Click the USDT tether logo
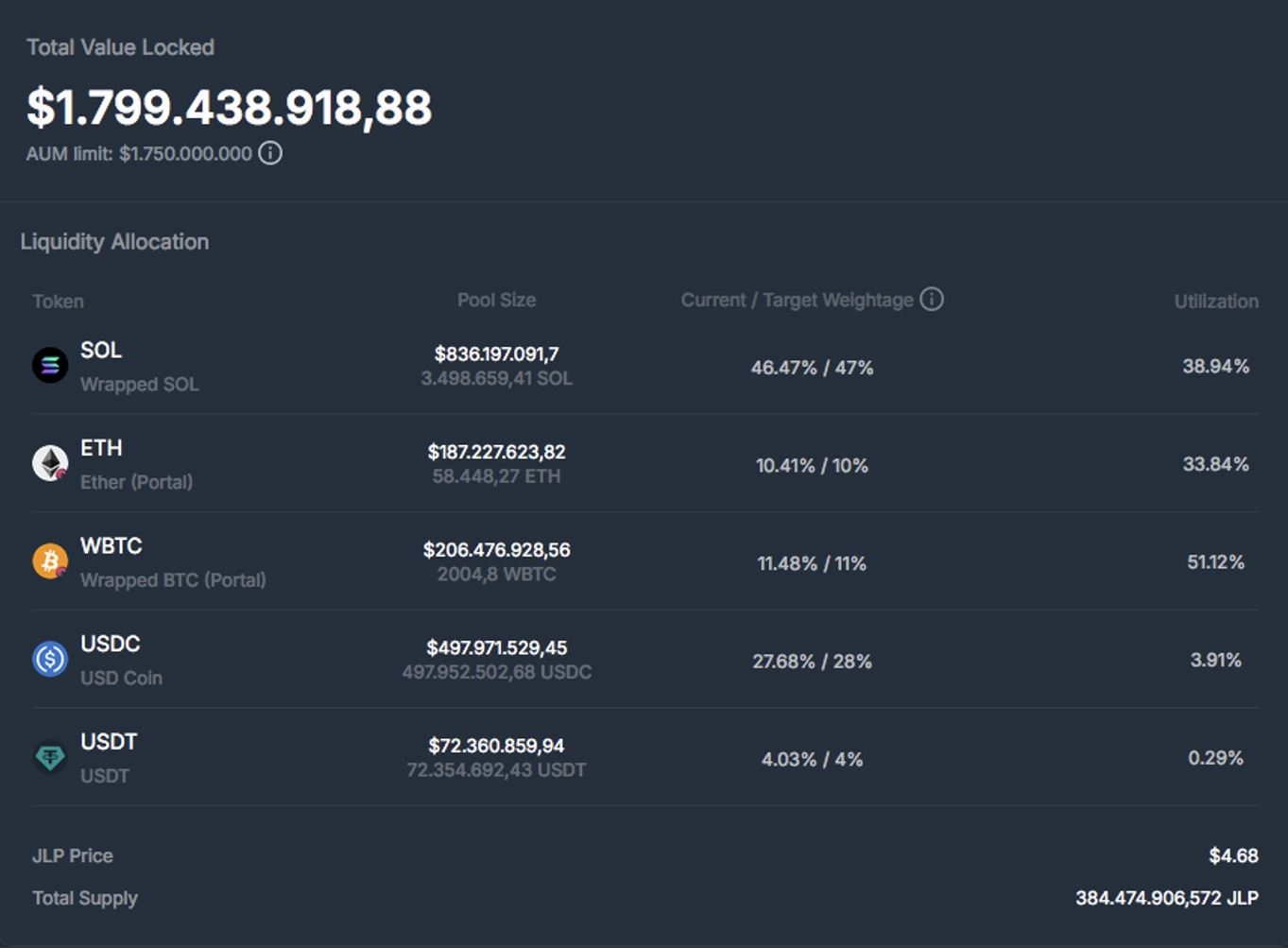The image size is (1288, 948). (x=50, y=757)
